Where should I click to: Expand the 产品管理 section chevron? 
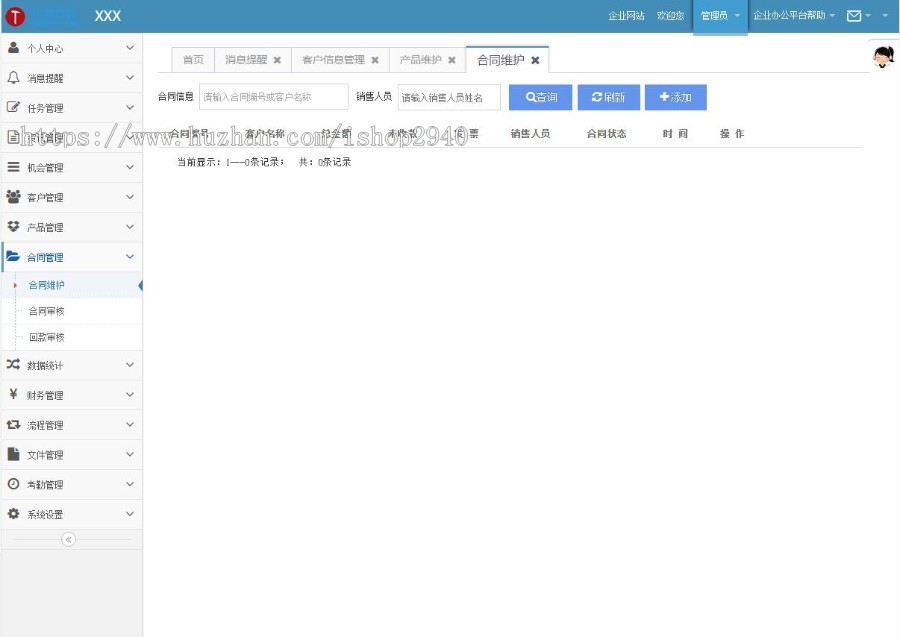tap(128, 227)
